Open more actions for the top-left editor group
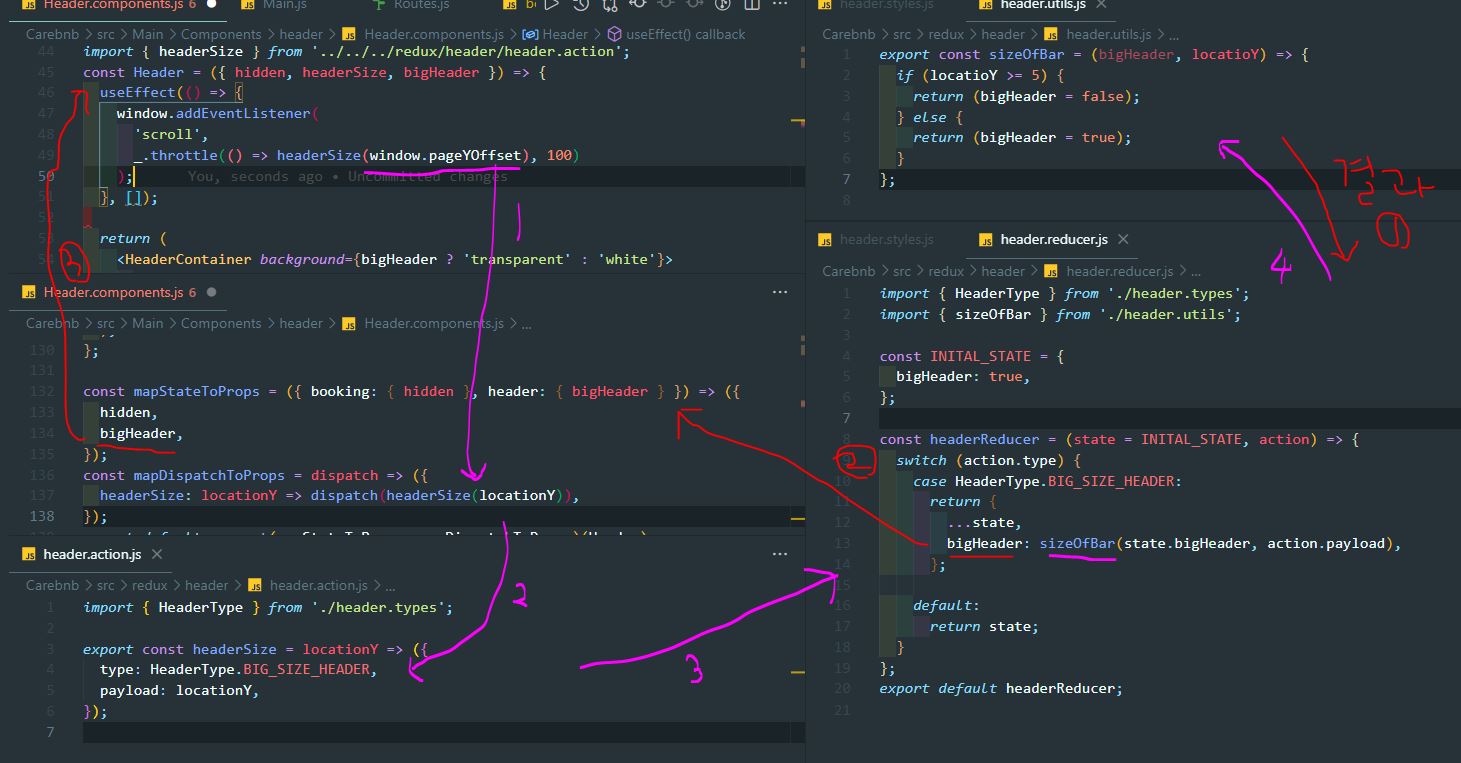Viewport: 1461px width, 763px height. (780, 5)
